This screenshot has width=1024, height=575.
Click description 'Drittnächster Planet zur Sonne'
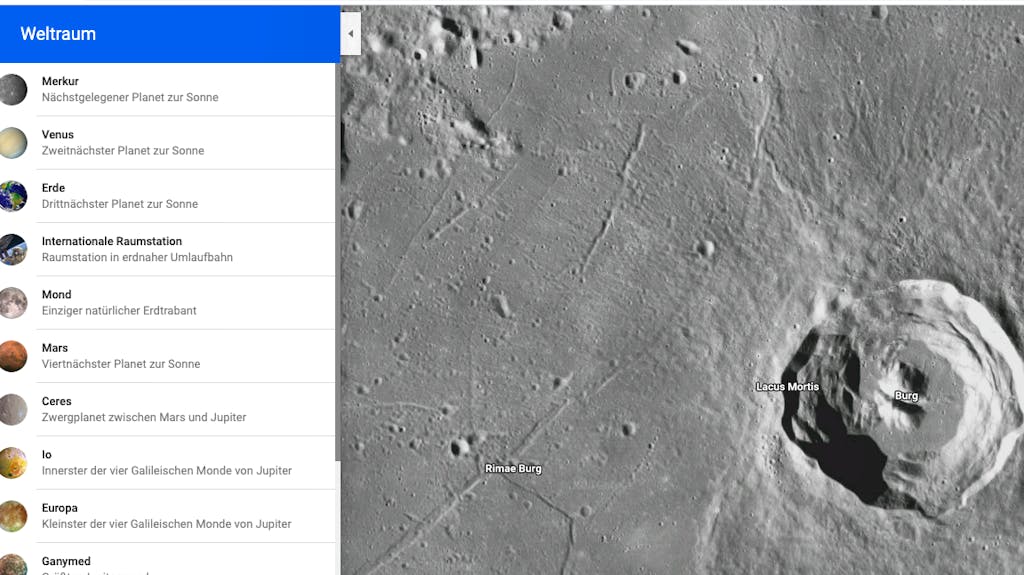tap(120, 204)
